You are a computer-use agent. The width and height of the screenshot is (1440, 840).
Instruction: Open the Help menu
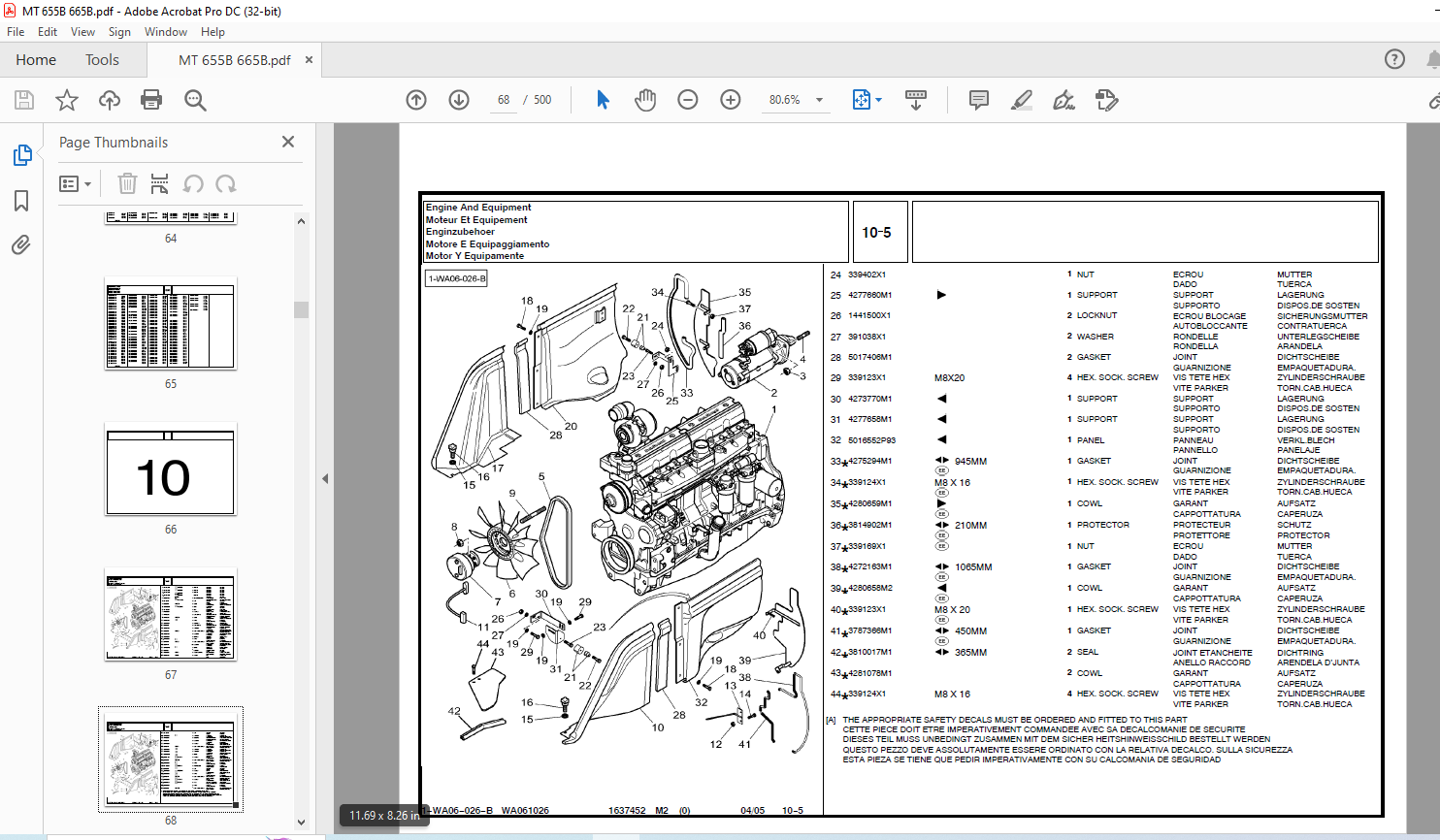[x=213, y=32]
